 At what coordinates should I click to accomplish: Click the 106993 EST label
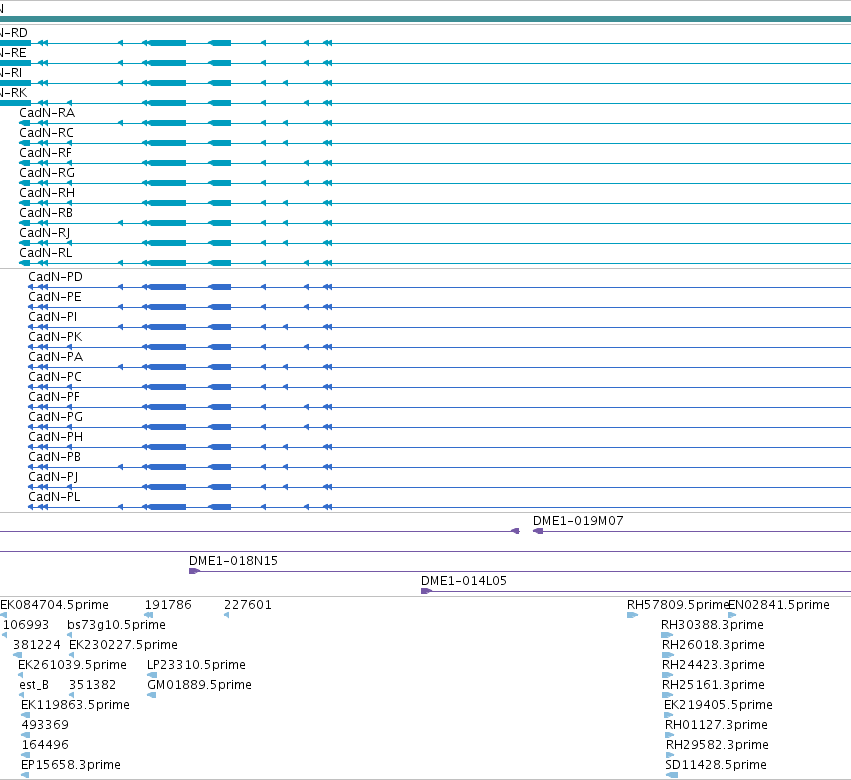click(26, 625)
